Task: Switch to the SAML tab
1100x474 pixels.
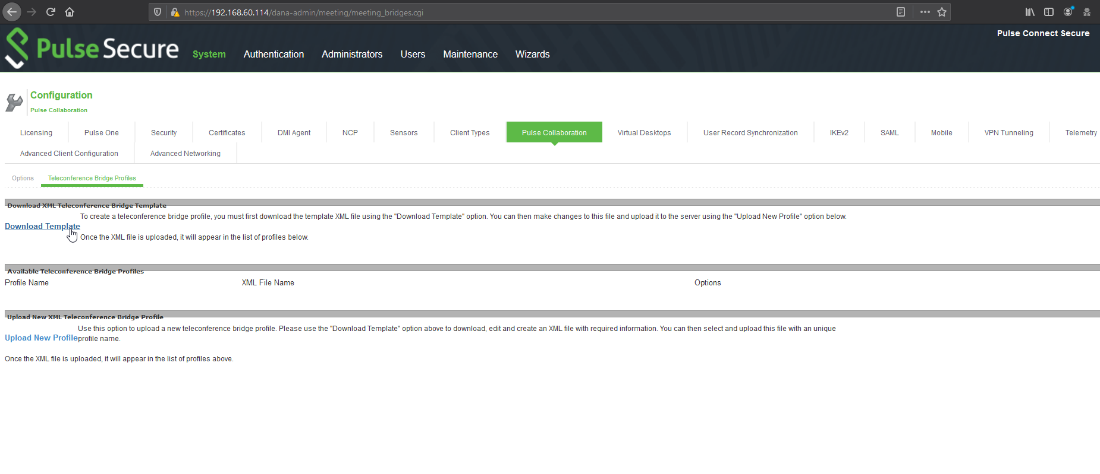Action: coord(889,133)
